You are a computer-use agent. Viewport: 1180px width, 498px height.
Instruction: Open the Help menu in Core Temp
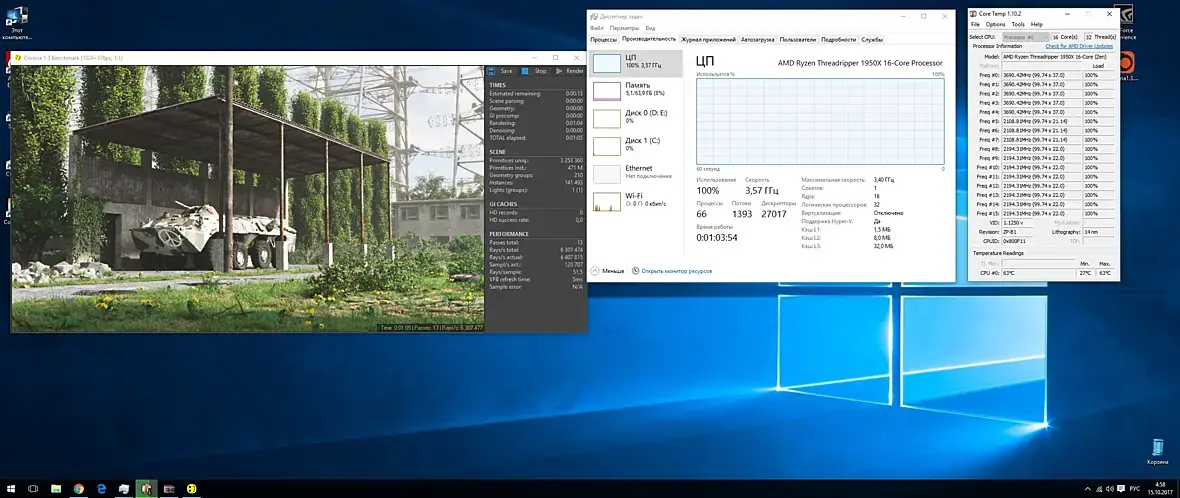coord(1037,25)
